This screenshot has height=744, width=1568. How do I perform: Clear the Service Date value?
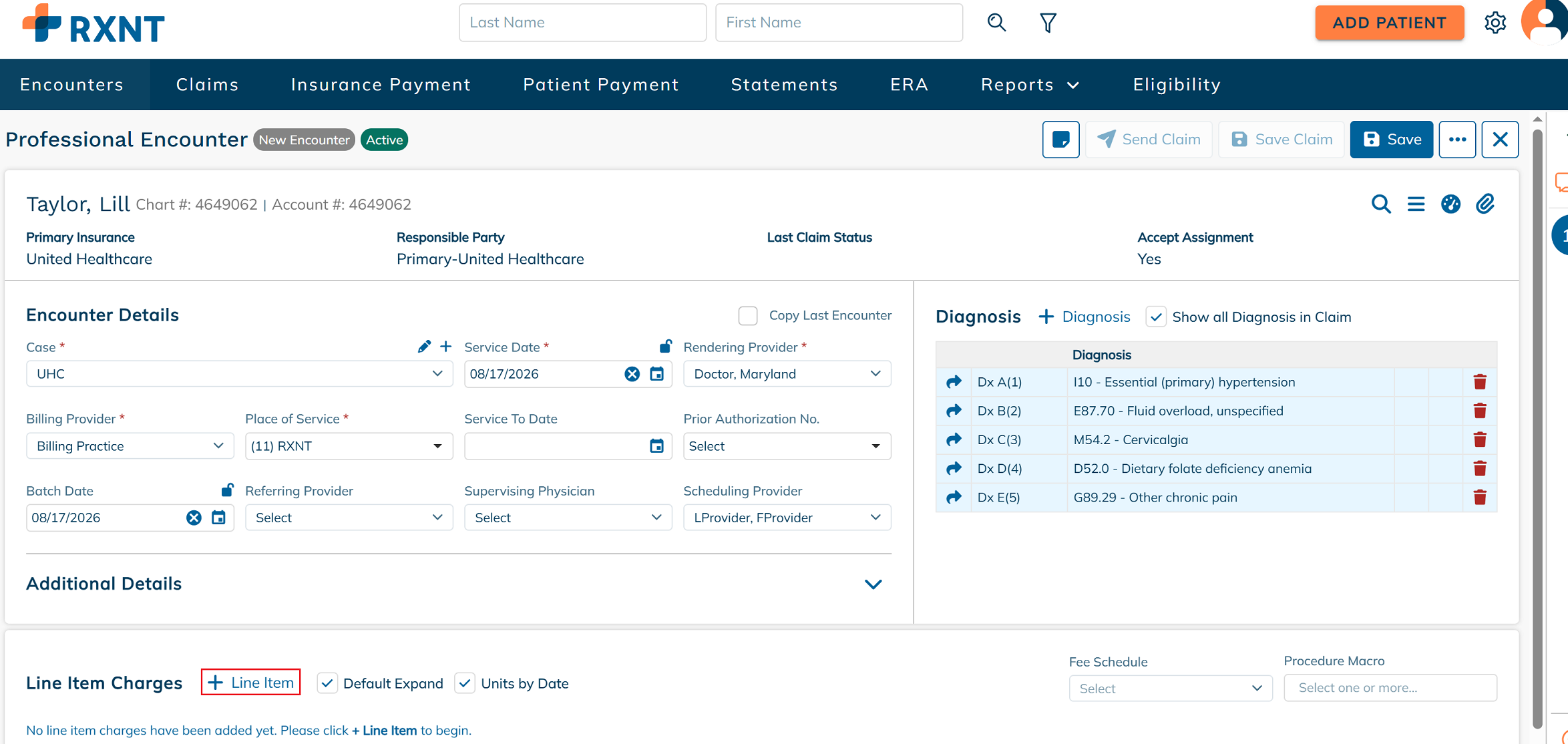632,374
